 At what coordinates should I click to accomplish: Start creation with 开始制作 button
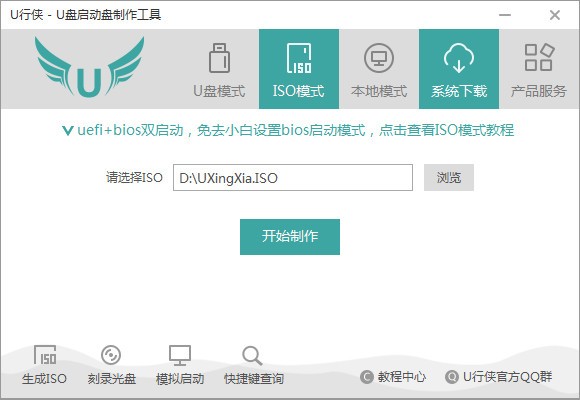[x=290, y=237]
